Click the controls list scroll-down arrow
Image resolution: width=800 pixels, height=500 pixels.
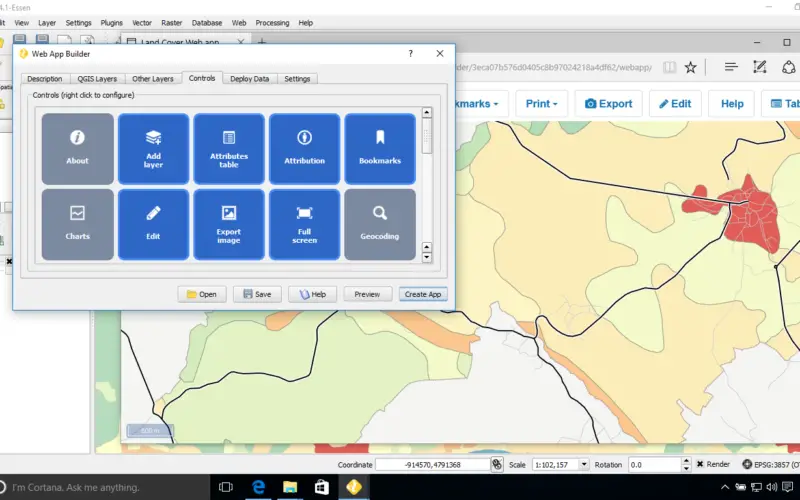[427, 257]
